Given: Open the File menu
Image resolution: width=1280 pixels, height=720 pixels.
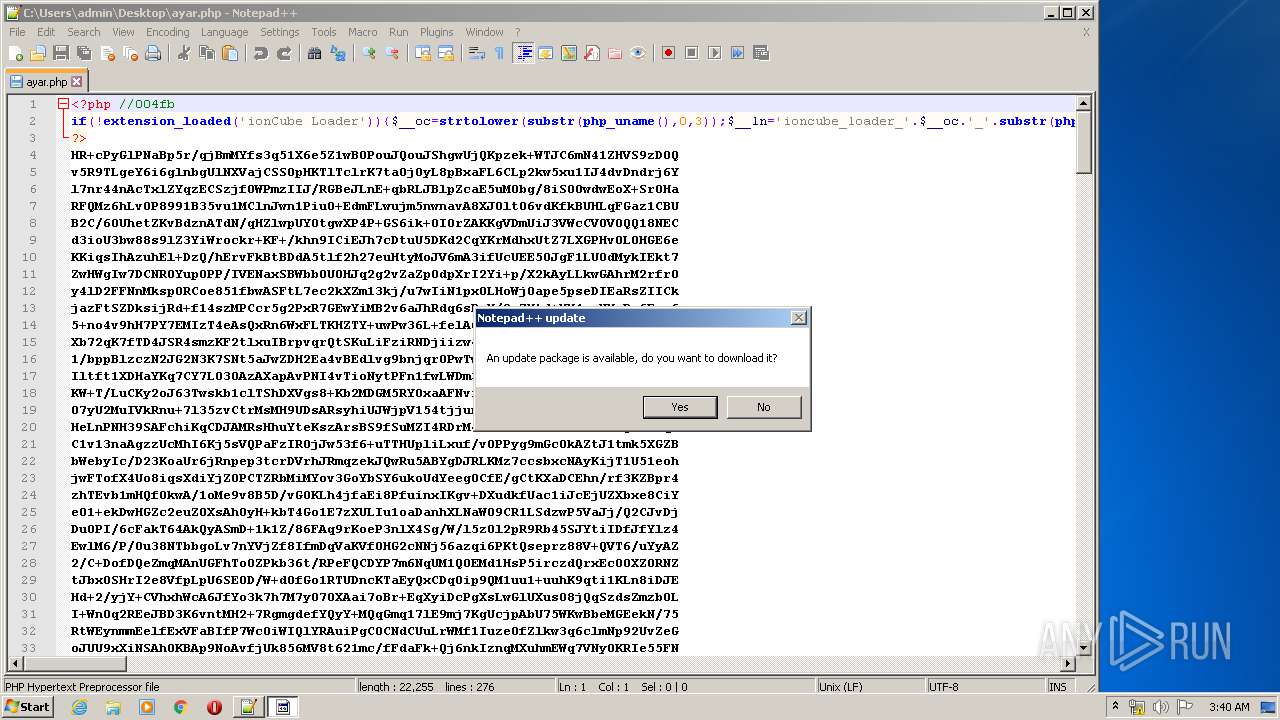Looking at the screenshot, I should tap(17, 32).
